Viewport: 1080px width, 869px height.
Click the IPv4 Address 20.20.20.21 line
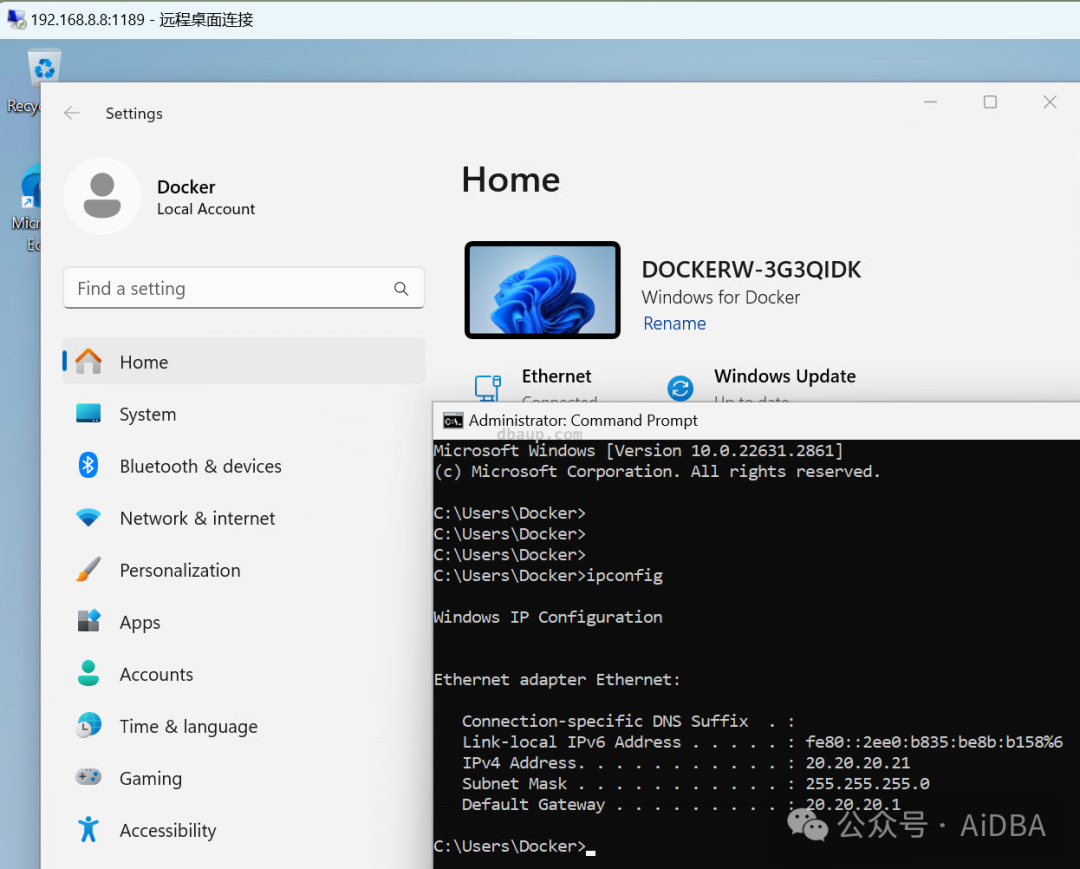pyautogui.click(x=686, y=763)
